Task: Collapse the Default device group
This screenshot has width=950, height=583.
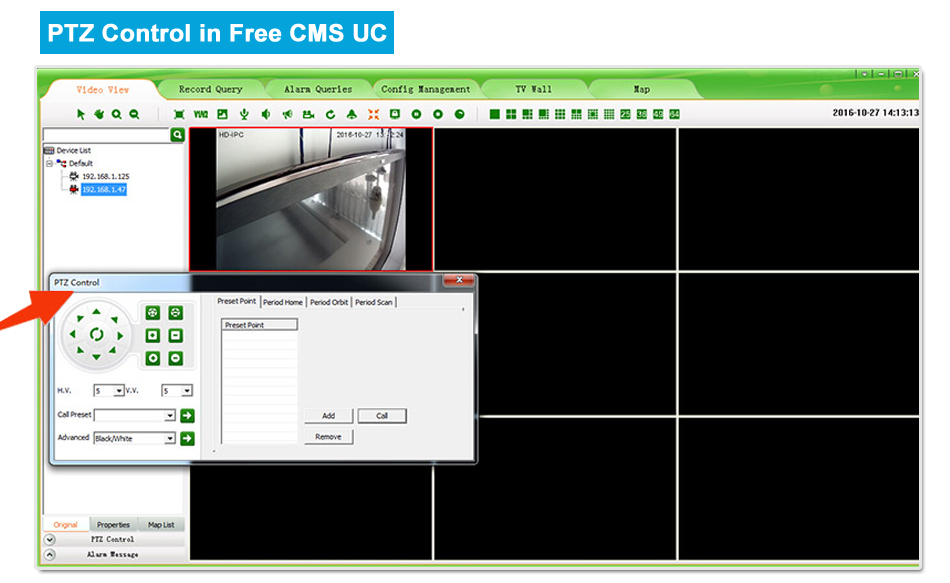Action: coord(49,163)
